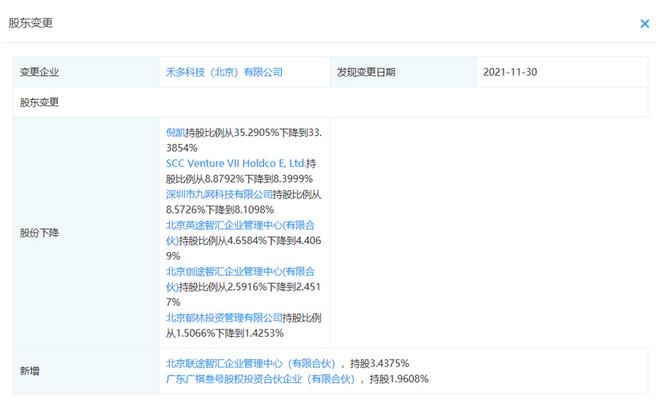The height and width of the screenshot is (402, 669).
Task: Open 北京郁林投资管理有限公司 link
Action: [x=224, y=318]
